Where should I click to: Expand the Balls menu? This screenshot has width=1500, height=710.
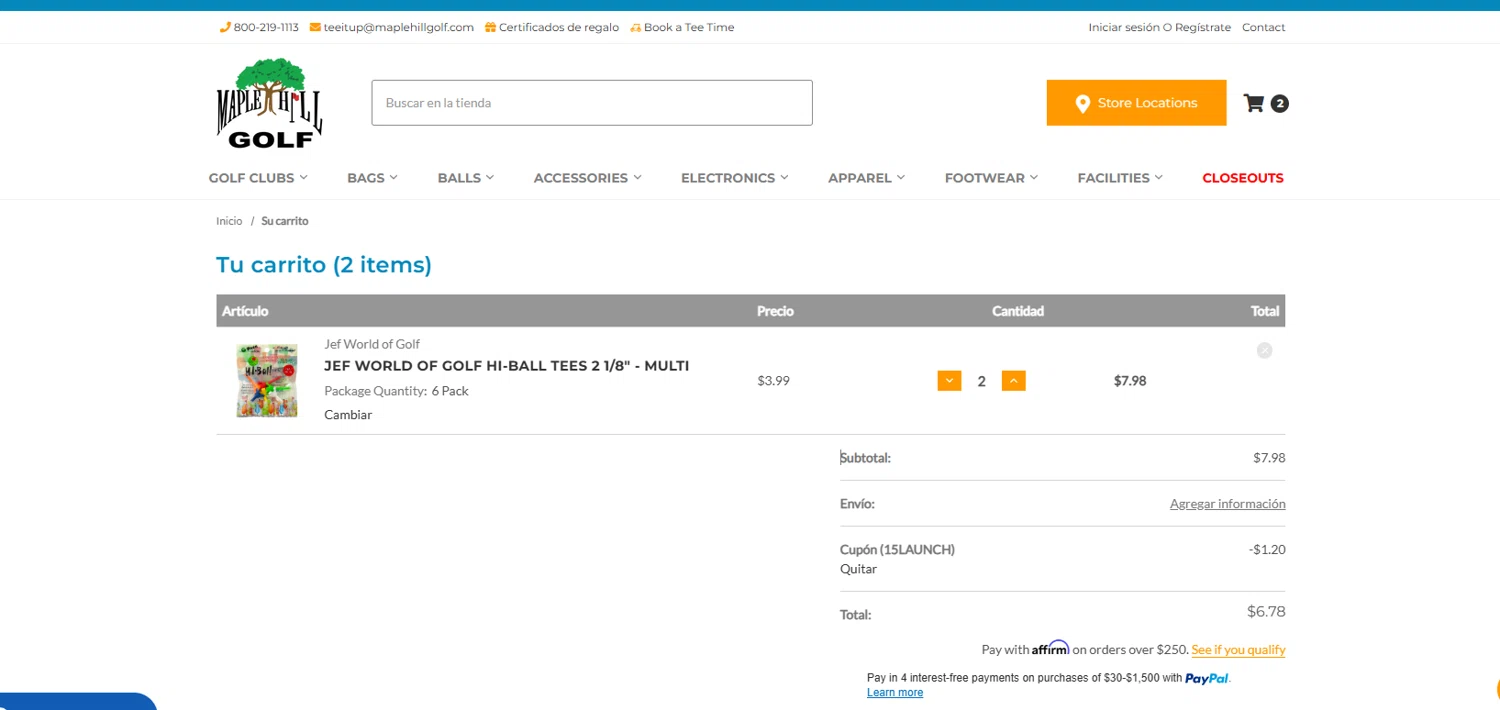click(x=465, y=178)
